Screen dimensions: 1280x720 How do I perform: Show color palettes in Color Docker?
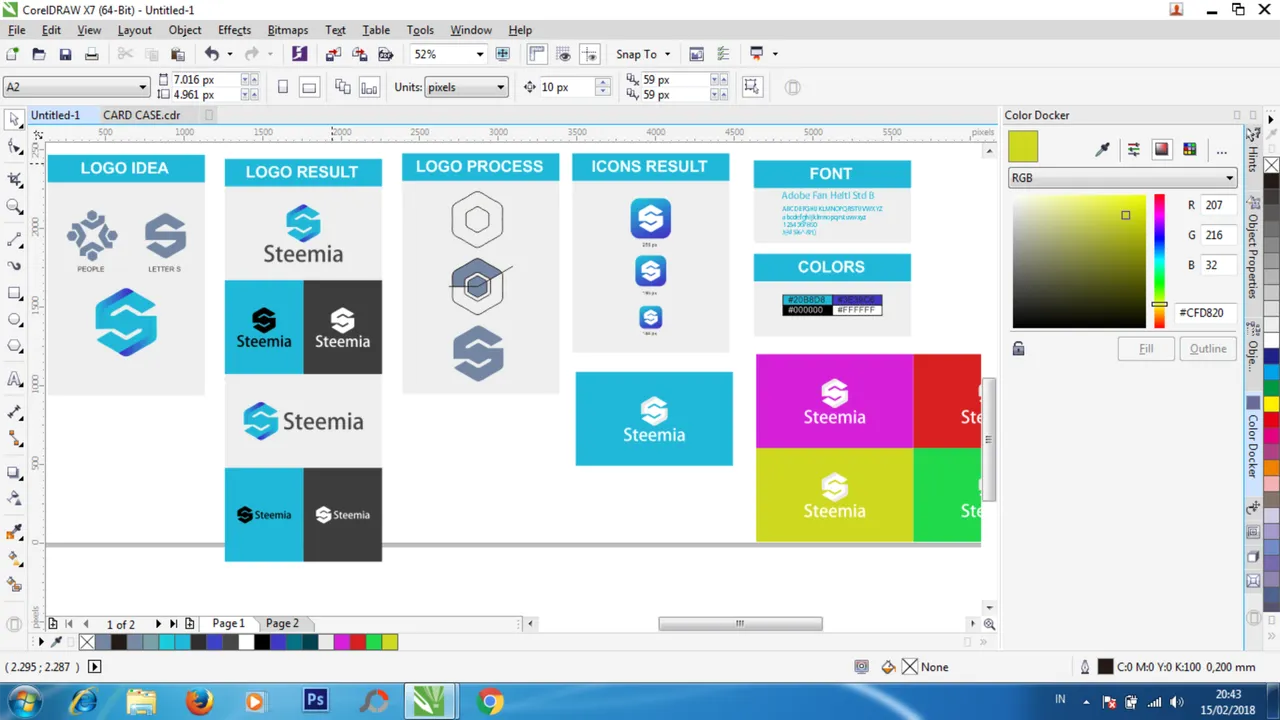click(1189, 149)
